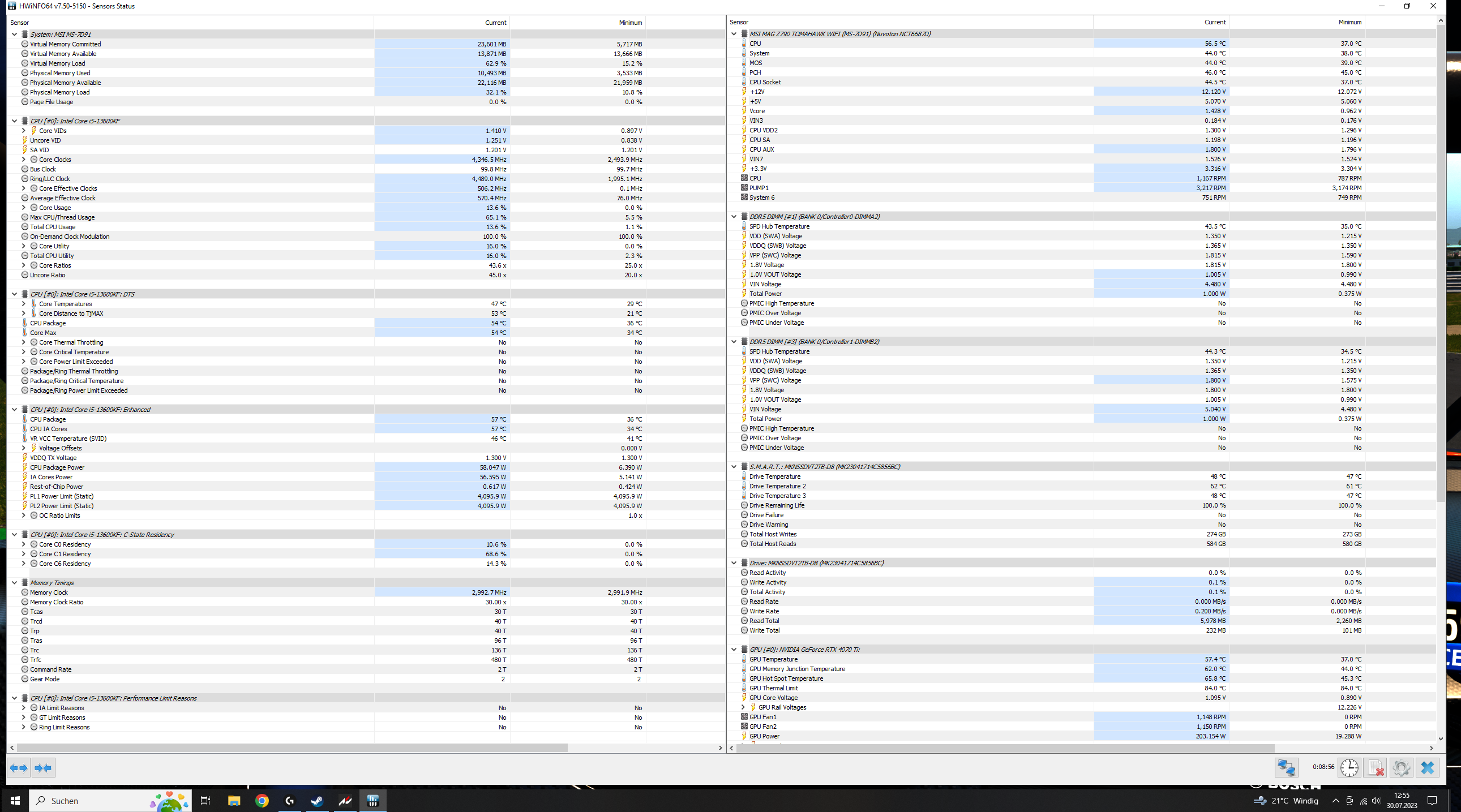Click the shrink columns arrows icon
The width and height of the screenshot is (1461, 812).
tap(43, 768)
